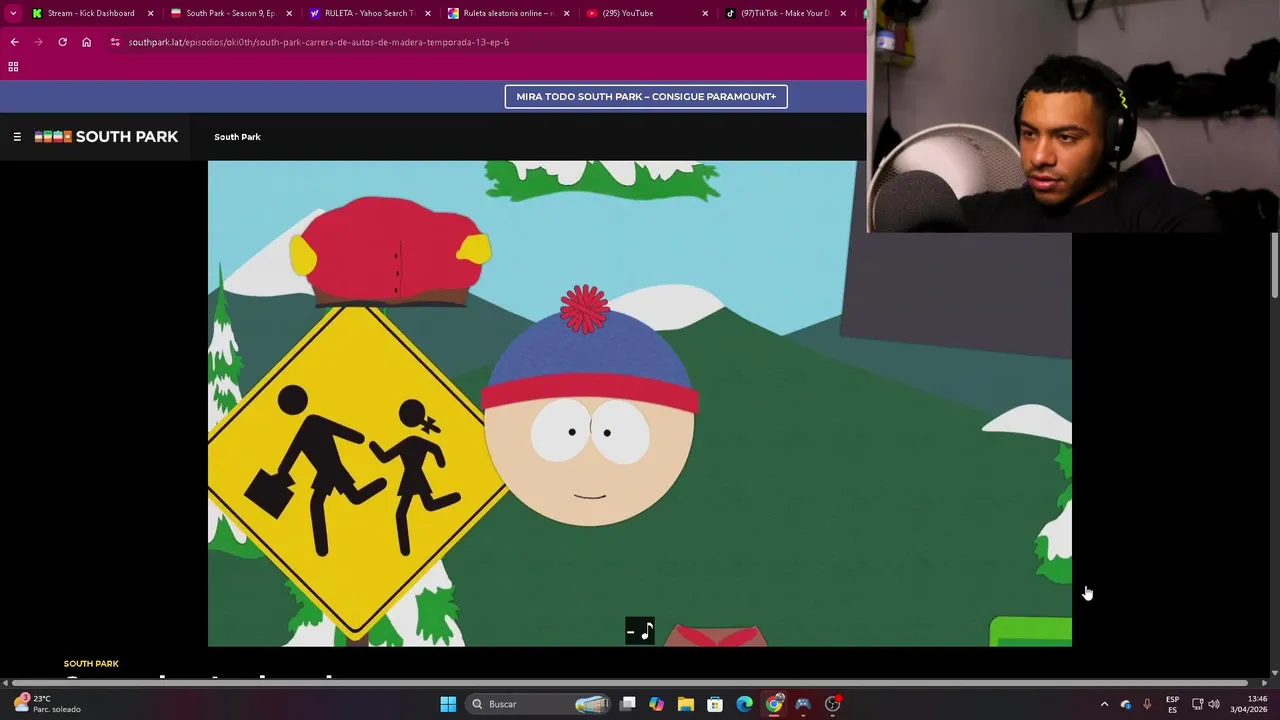Close the Stream - Kick Dashboard tab

pyautogui.click(x=151, y=13)
